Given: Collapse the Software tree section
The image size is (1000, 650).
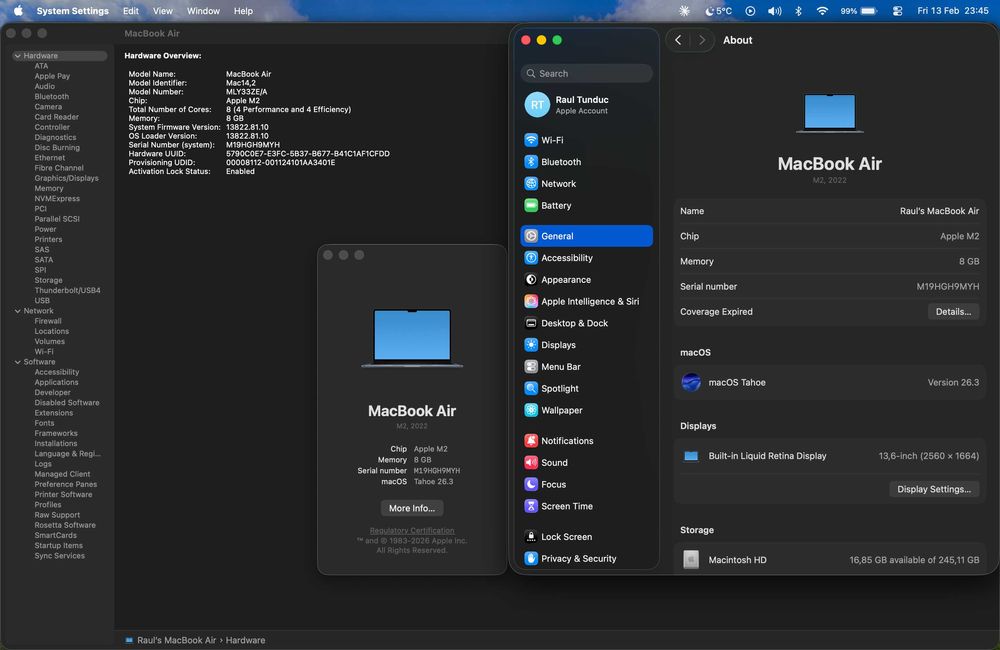Looking at the screenshot, I should pyautogui.click(x=17, y=362).
